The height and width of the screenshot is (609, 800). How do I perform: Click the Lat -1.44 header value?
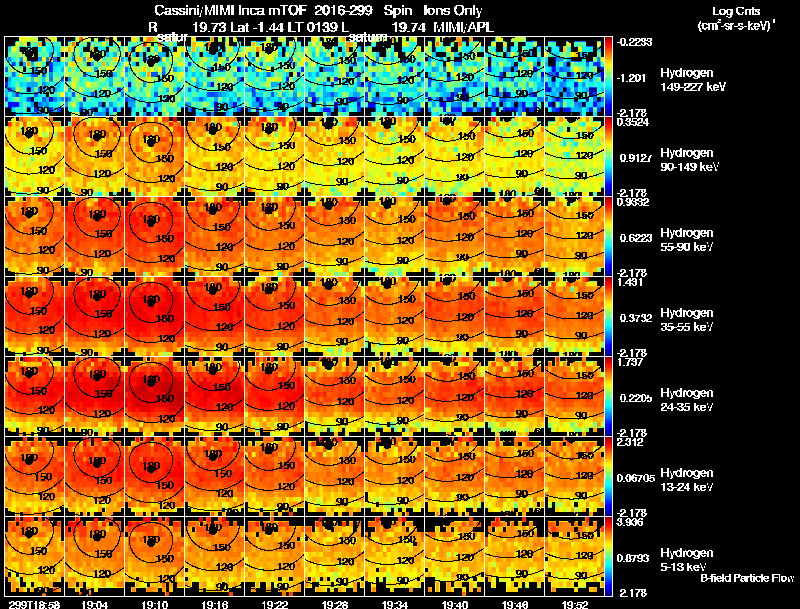tap(257, 27)
